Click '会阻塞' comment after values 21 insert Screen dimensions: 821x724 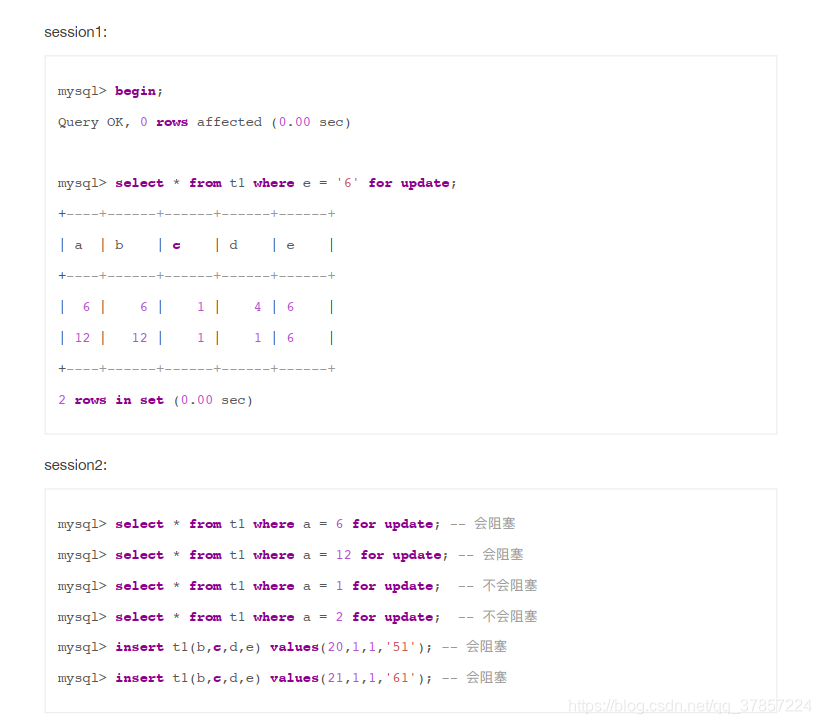pyautogui.click(x=486, y=677)
